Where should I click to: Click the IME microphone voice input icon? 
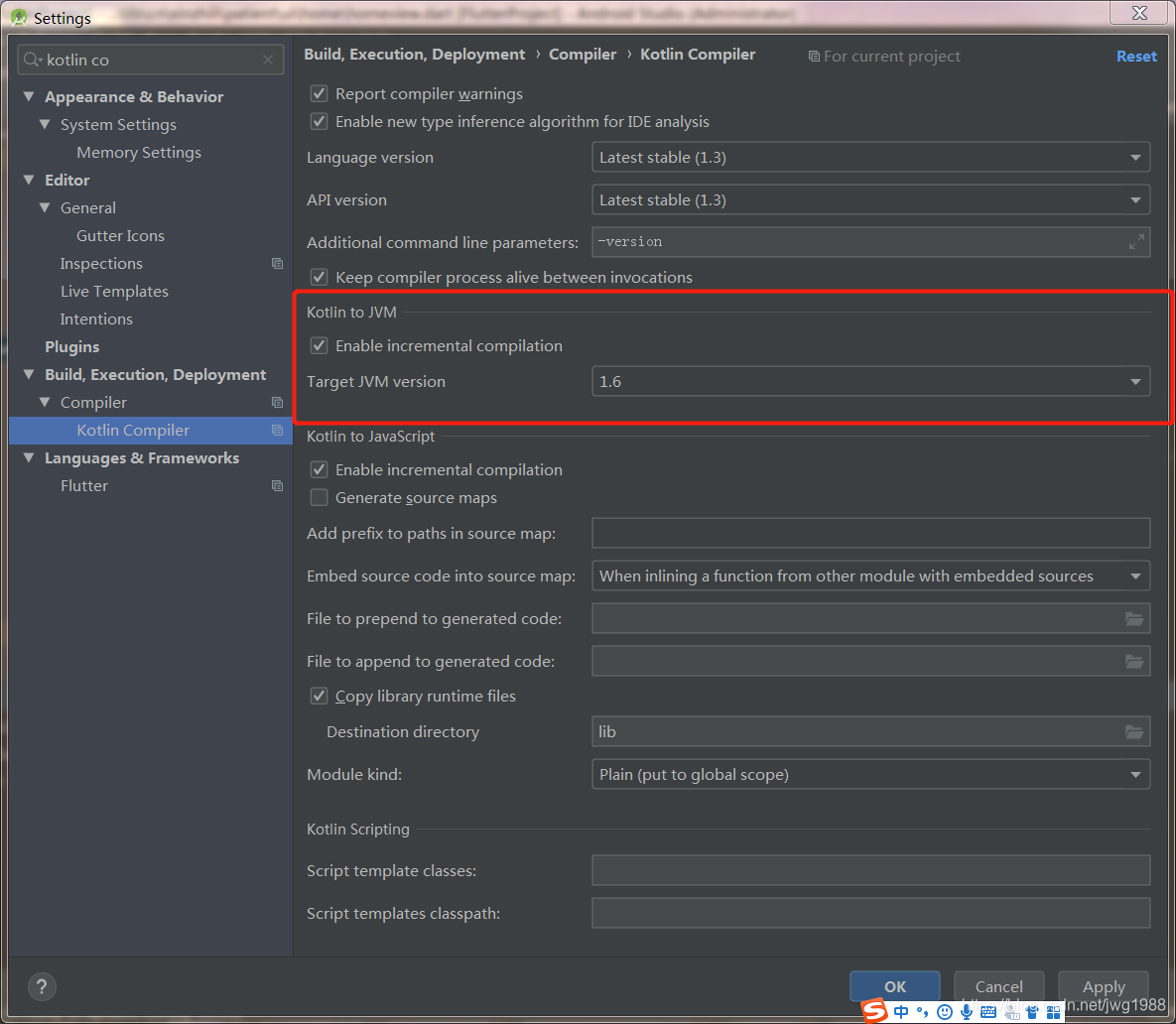(x=967, y=1012)
